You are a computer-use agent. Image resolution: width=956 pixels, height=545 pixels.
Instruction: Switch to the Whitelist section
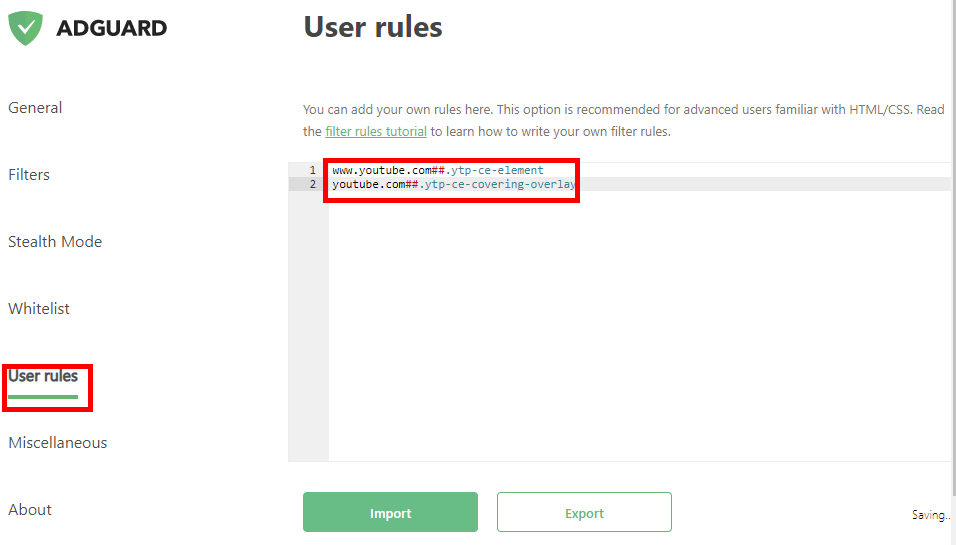[x=38, y=309]
